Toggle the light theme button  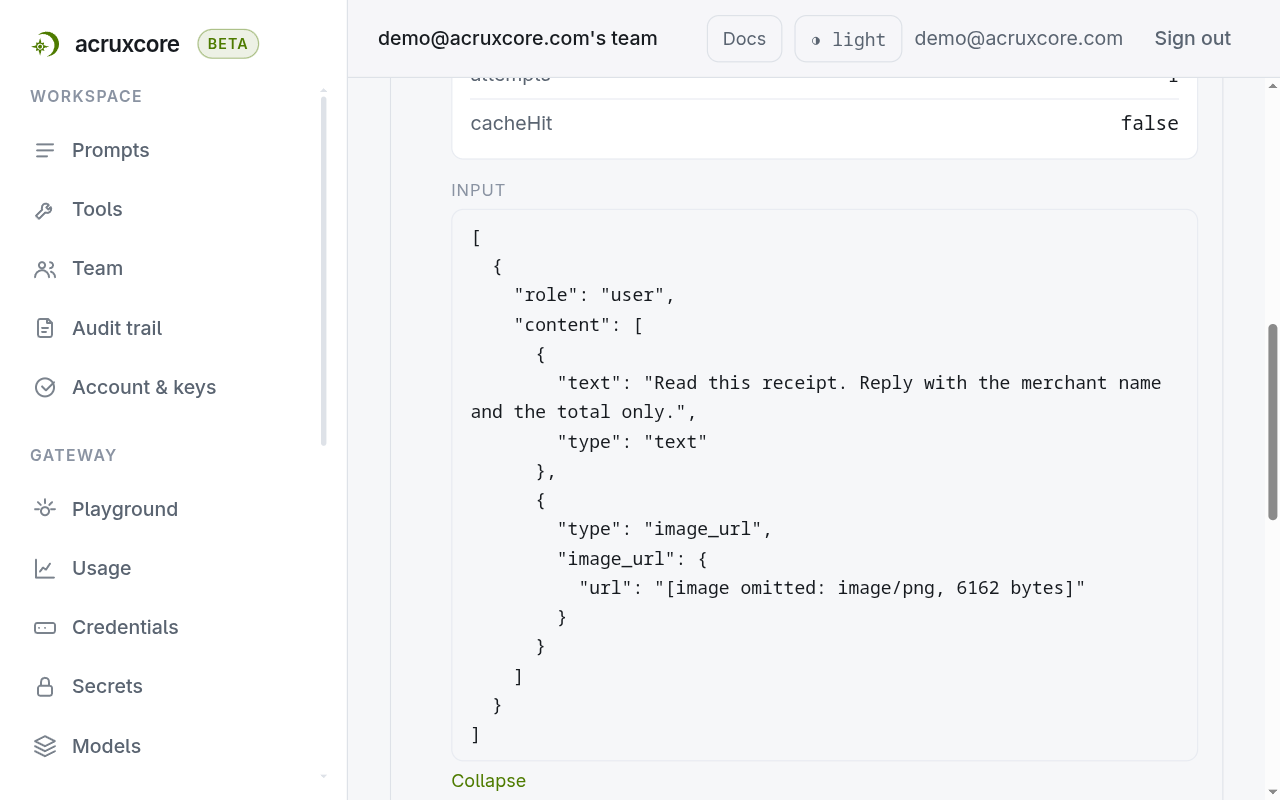coord(848,39)
